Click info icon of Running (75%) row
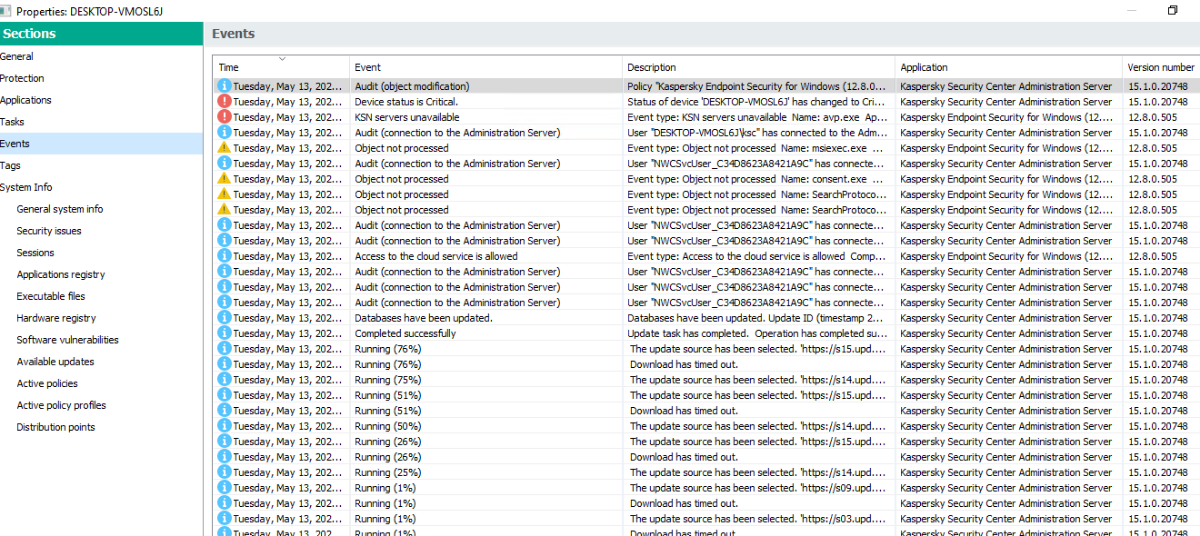 (225, 380)
